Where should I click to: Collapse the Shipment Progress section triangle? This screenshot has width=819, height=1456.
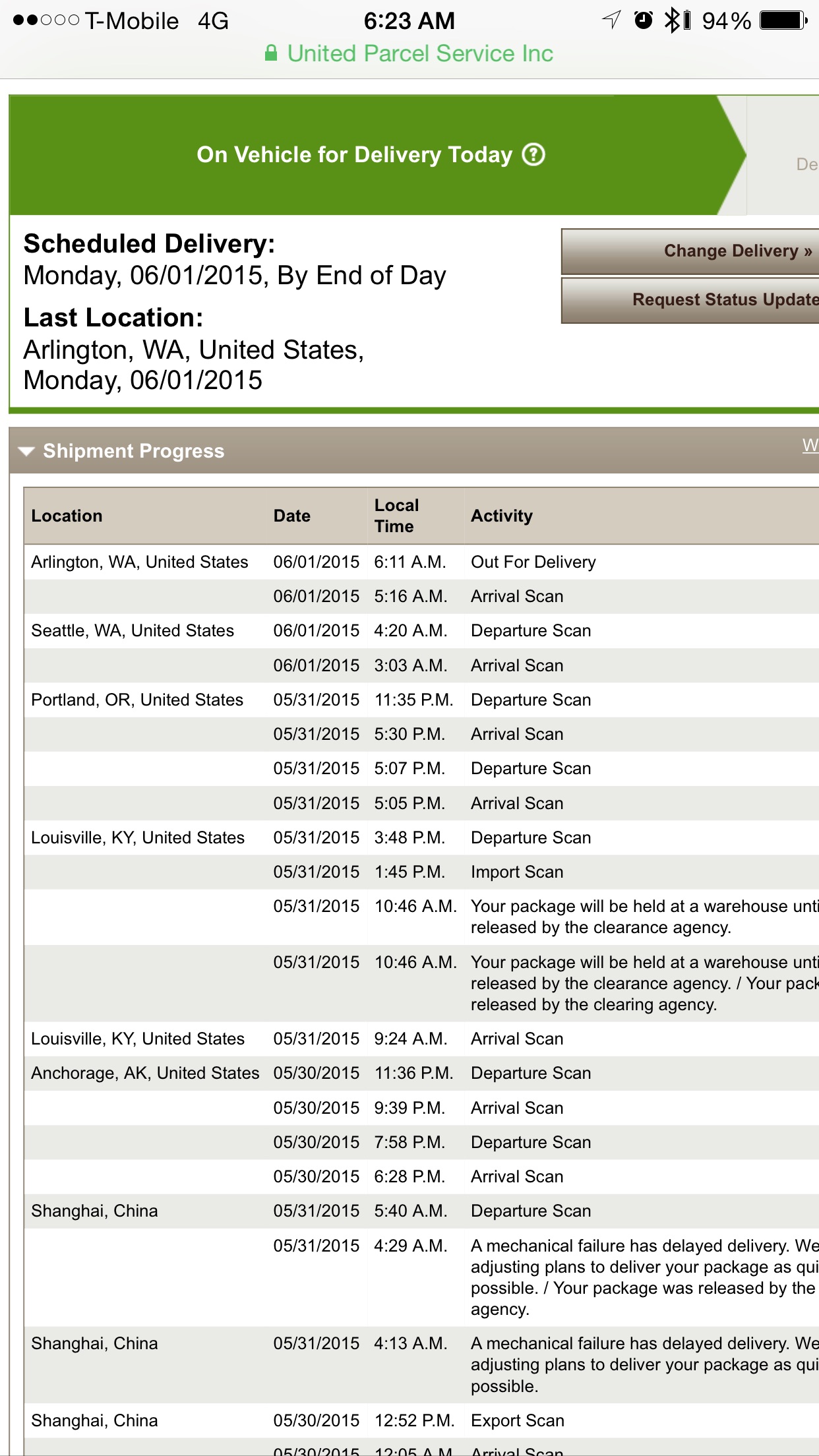(x=26, y=452)
